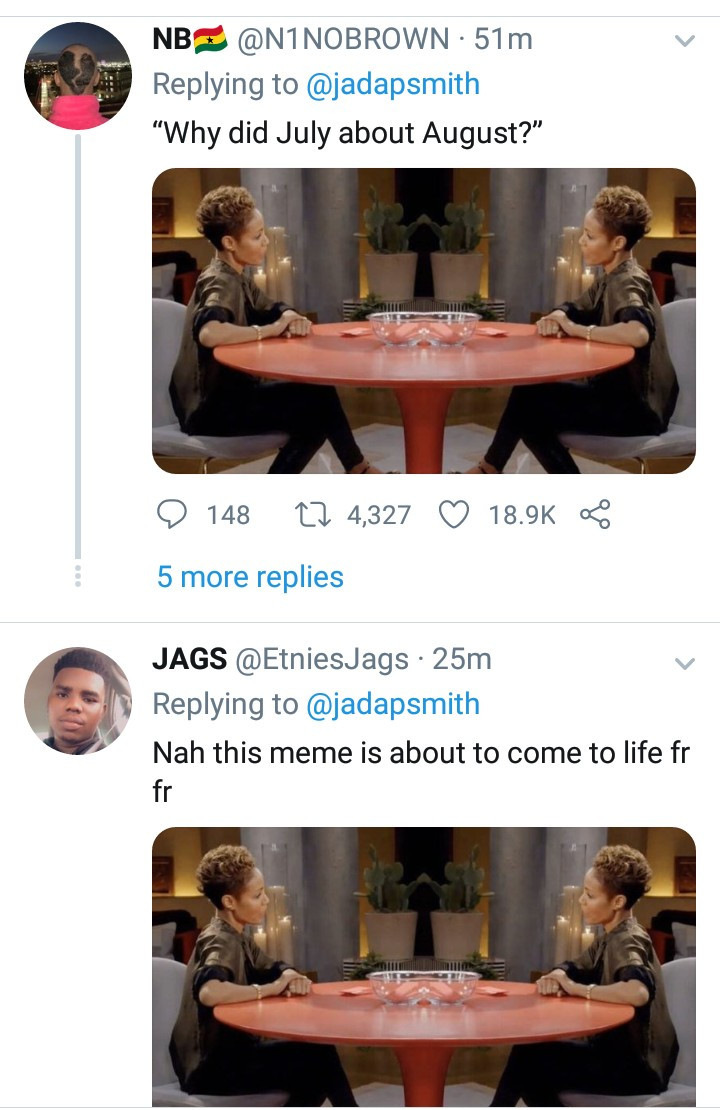Open JAGS's profile picture
720x1110 pixels.
pyautogui.click(x=78, y=700)
